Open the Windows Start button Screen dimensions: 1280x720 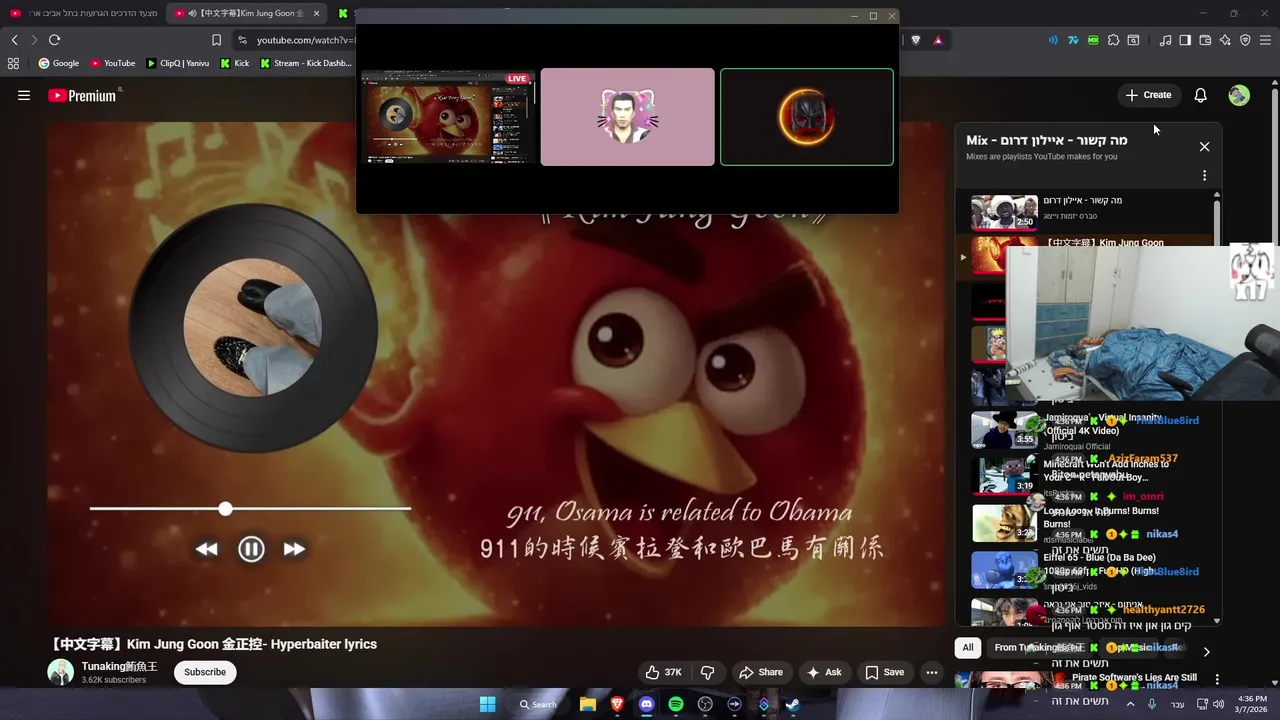[x=487, y=704]
